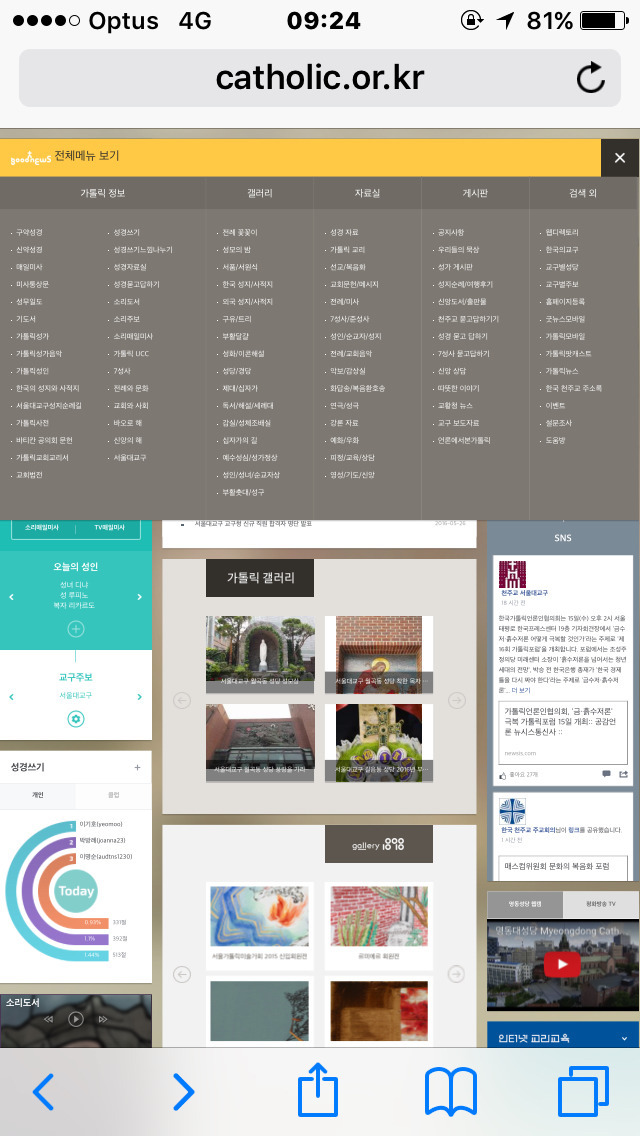The height and width of the screenshot is (1136, 640).
Task: Expand 성경쓰기 panel with plus icon
Action: (x=138, y=767)
